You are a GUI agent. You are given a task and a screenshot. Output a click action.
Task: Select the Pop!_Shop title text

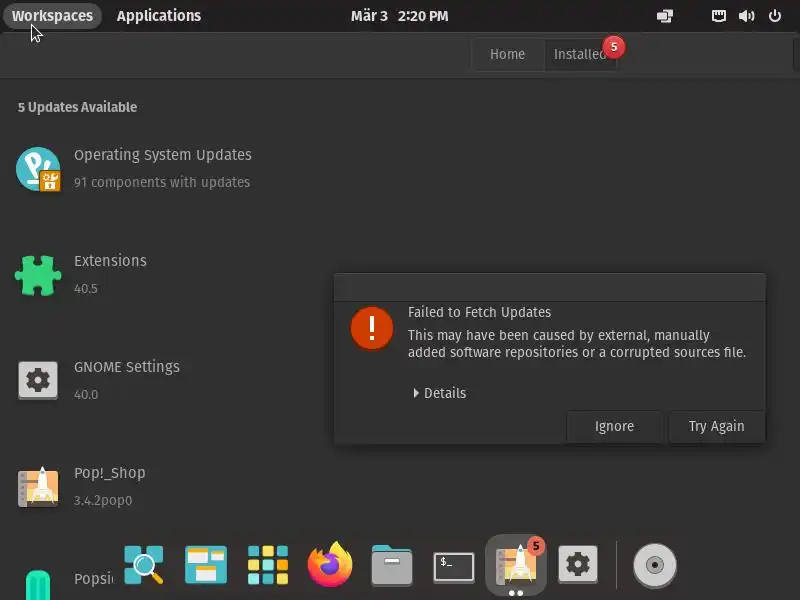pyautogui.click(x=110, y=473)
